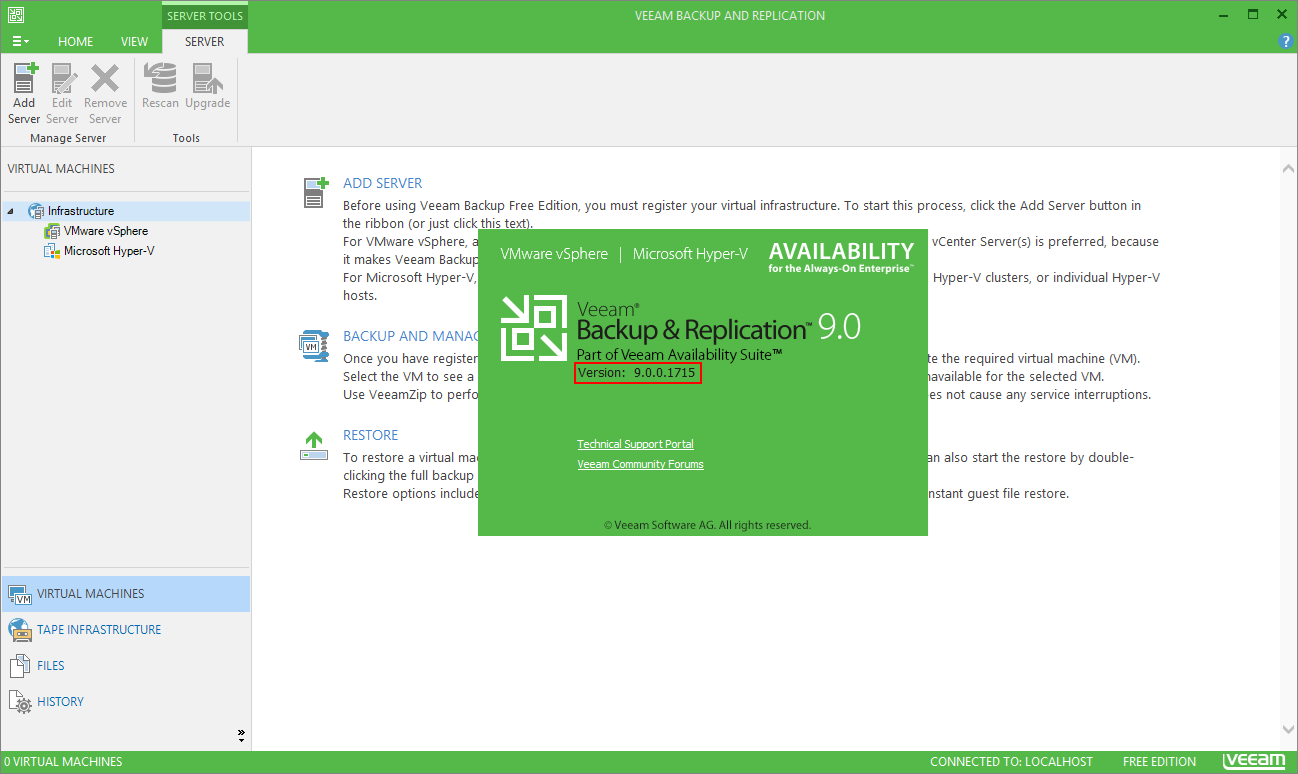Image resolution: width=1298 pixels, height=774 pixels.
Task: Click the Remove Server X icon
Action: click(105, 80)
